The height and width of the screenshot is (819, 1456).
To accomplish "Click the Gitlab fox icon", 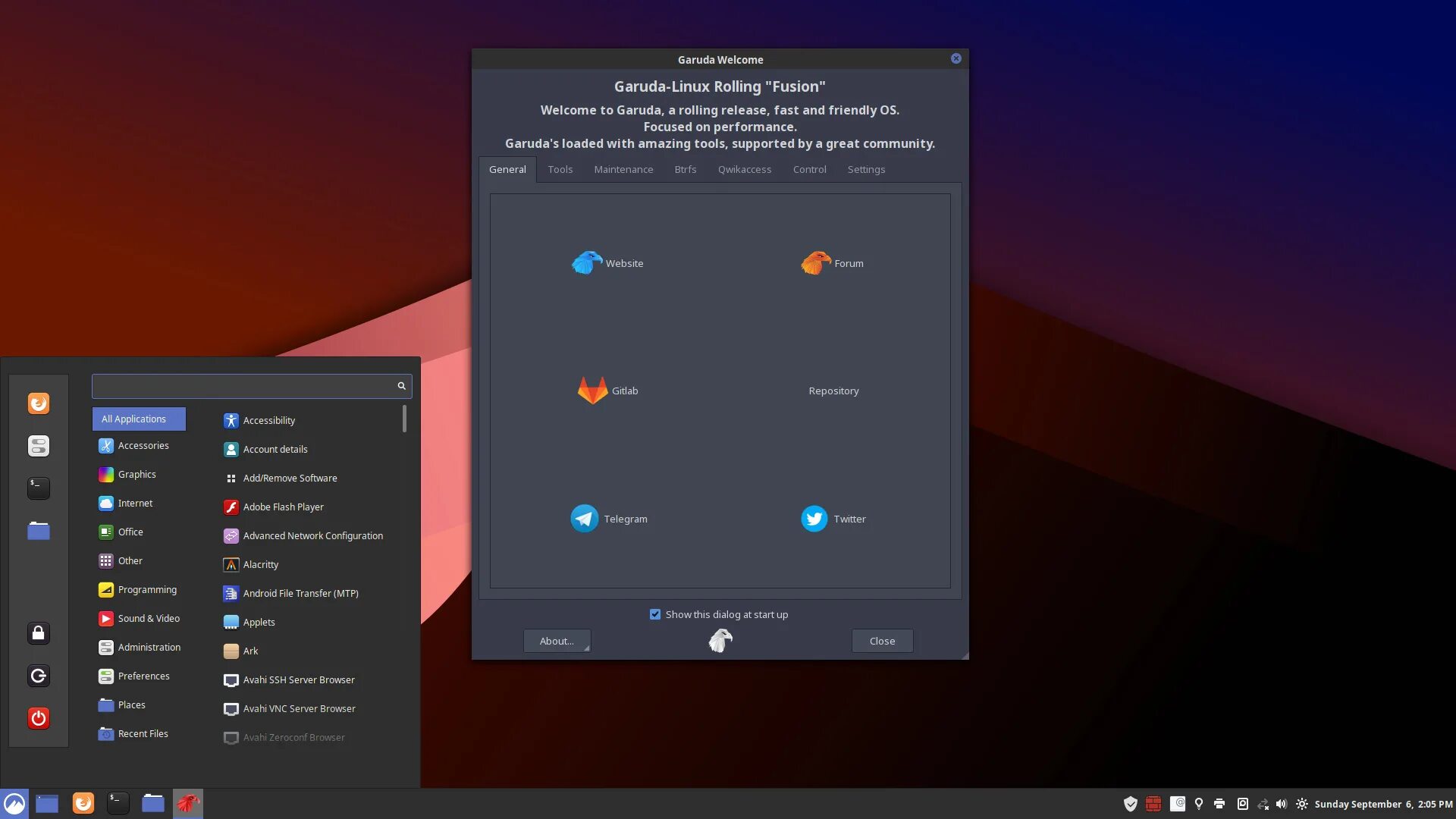I will click(x=592, y=391).
